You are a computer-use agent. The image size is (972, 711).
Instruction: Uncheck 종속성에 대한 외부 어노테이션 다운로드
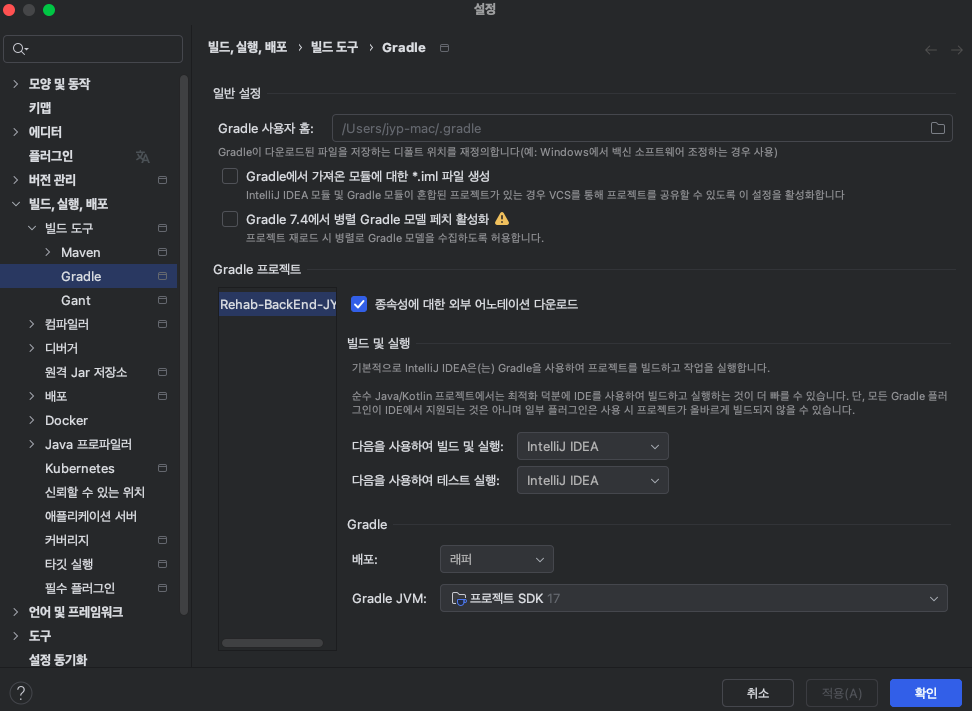[x=359, y=304]
